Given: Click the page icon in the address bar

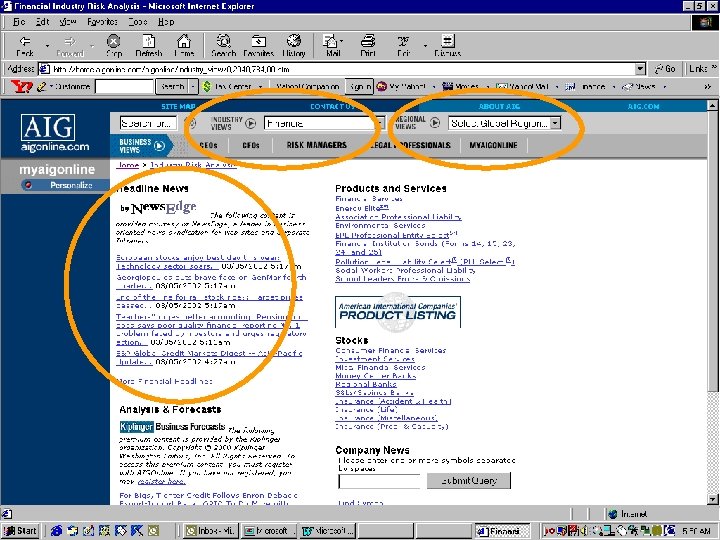Looking at the screenshot, I should 45,69.
